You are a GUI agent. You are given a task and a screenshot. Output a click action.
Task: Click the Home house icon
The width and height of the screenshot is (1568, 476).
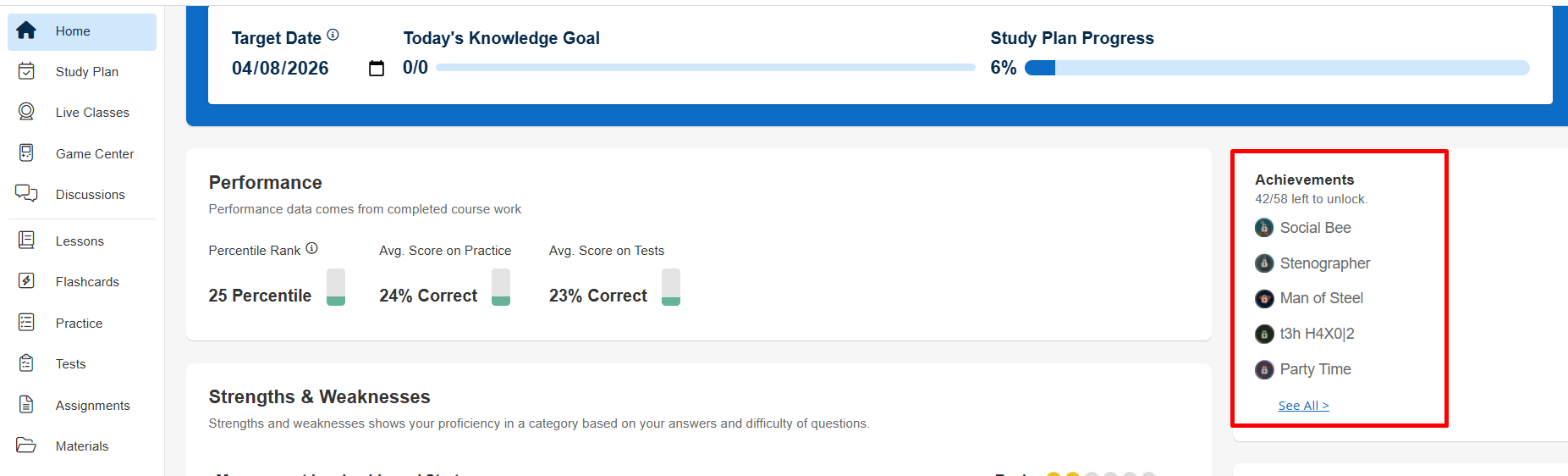26,31
